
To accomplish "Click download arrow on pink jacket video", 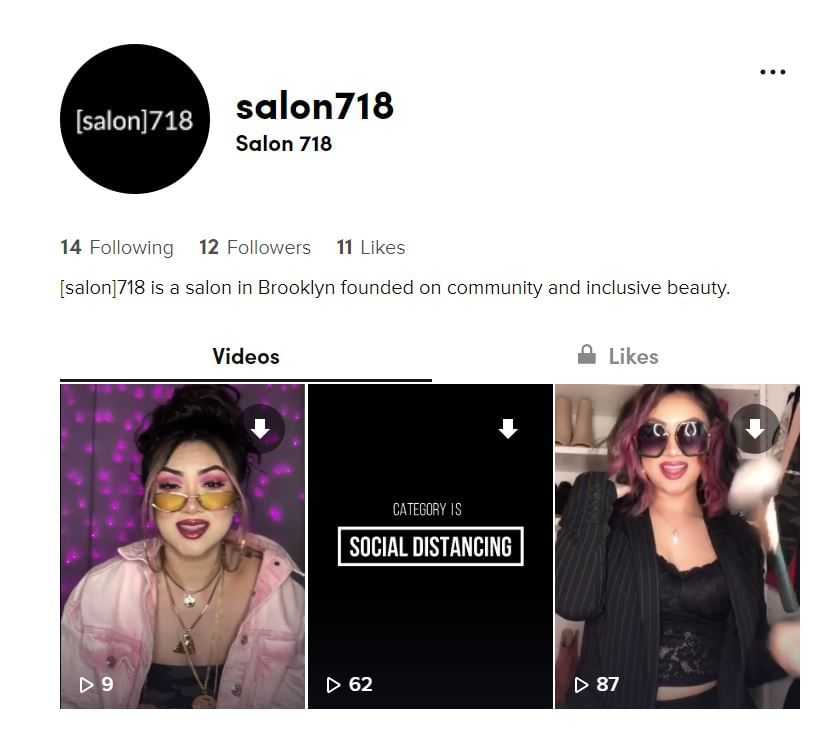I will (x=260, y=429).
